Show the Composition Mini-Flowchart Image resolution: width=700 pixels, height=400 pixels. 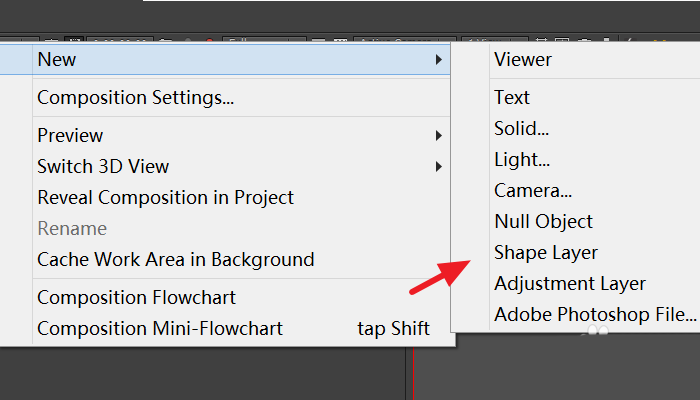pos(160,328)
